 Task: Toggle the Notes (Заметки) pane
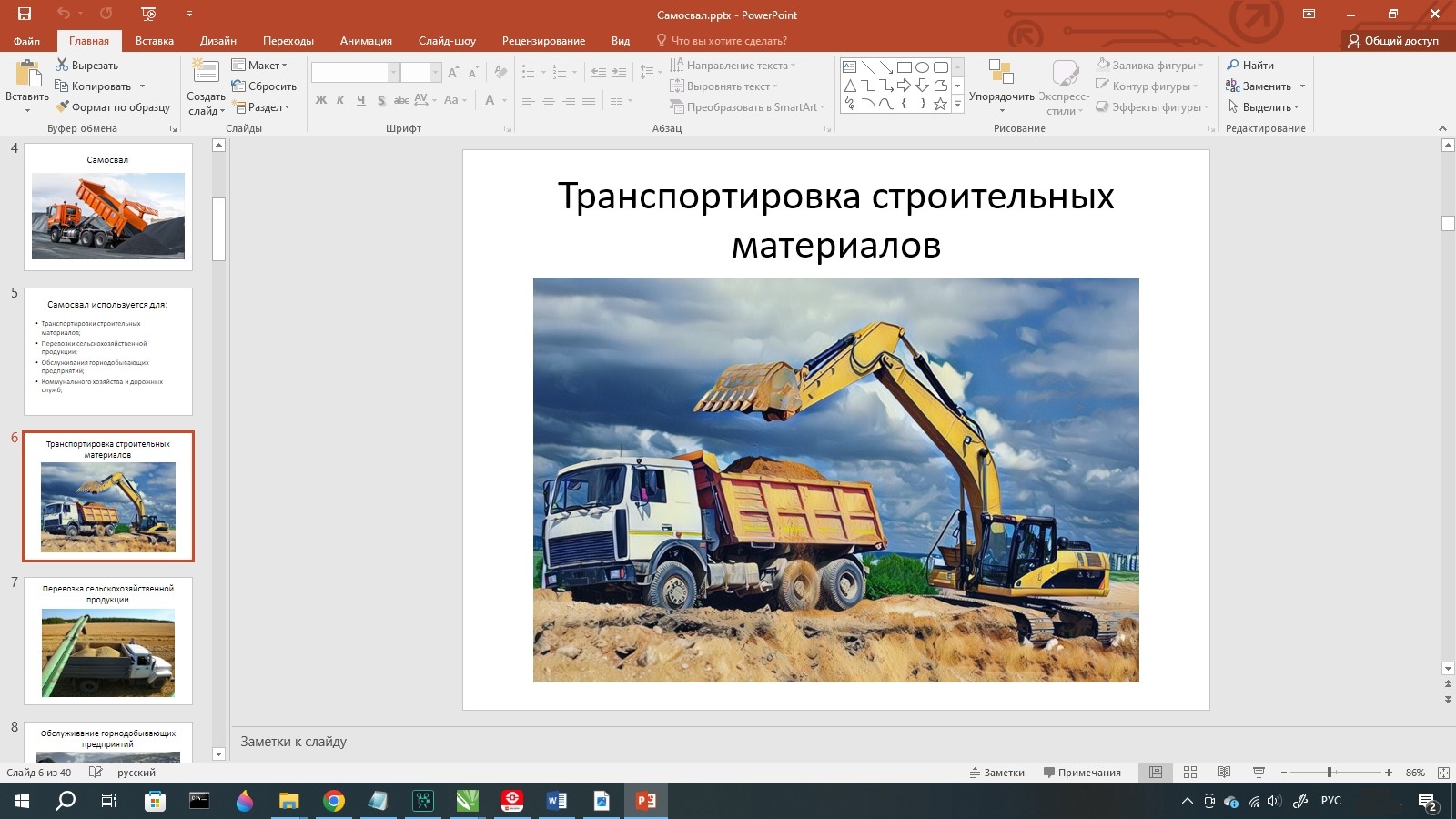pos(997,773)
